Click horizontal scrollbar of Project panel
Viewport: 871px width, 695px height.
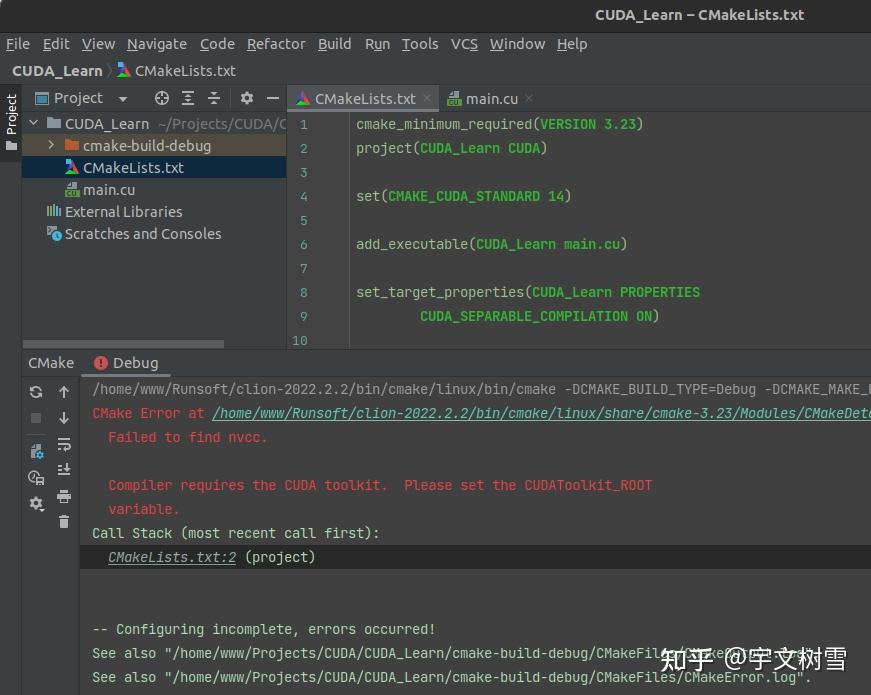(x=123, y=344)
